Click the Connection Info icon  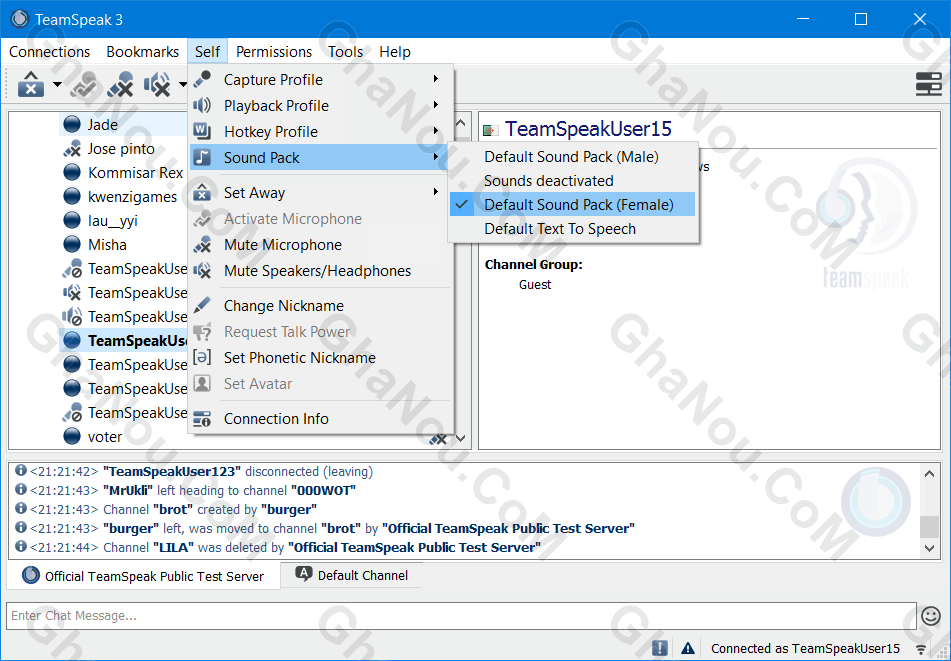click(x=202, y=419)
